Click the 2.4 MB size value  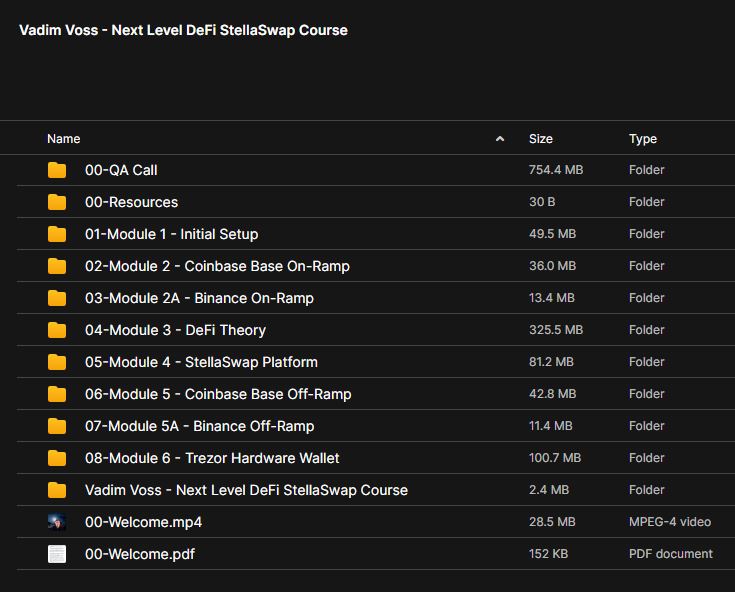549,489
